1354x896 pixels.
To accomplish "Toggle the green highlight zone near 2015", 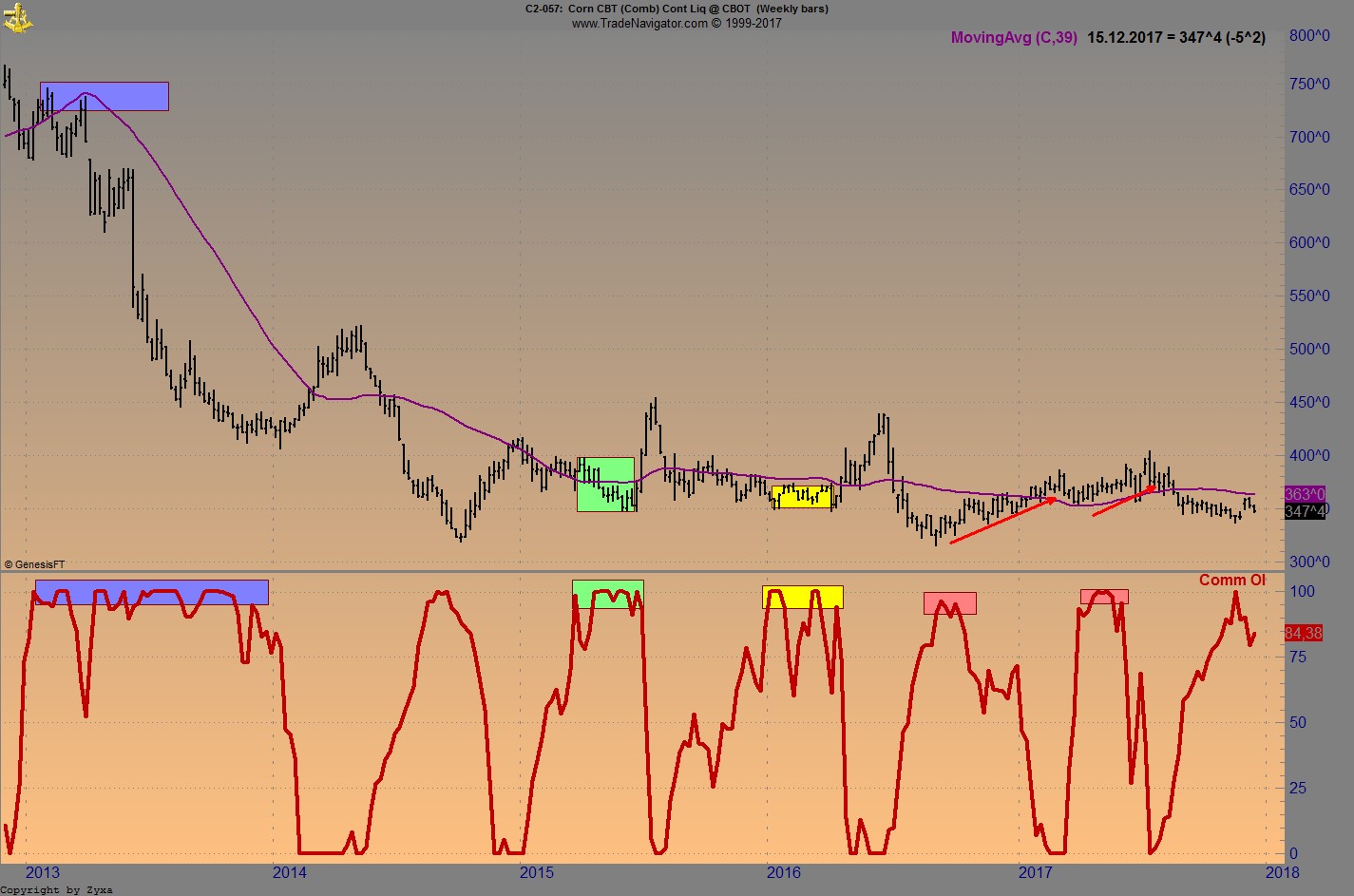I will point(604,486).
